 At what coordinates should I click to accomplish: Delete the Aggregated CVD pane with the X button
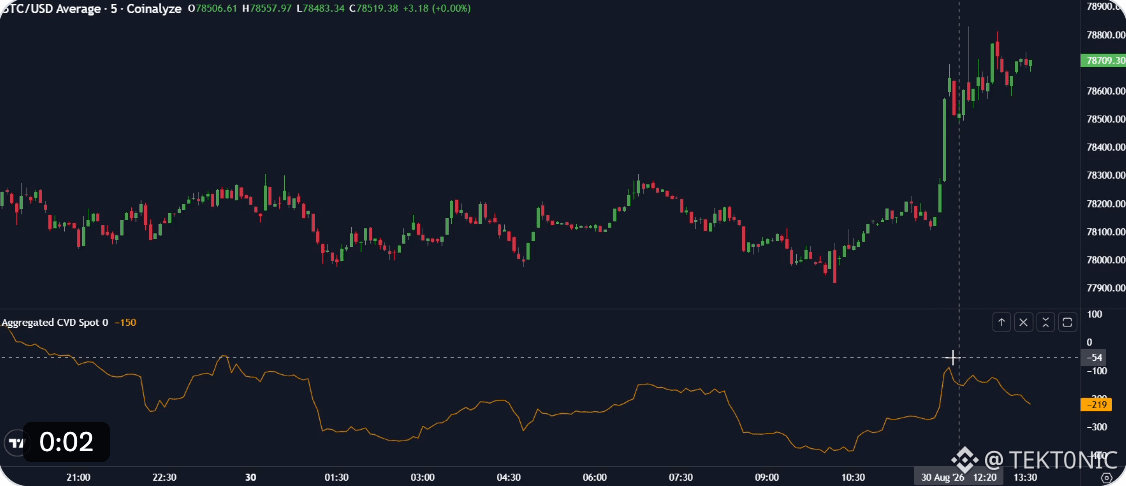(1024, 322)
